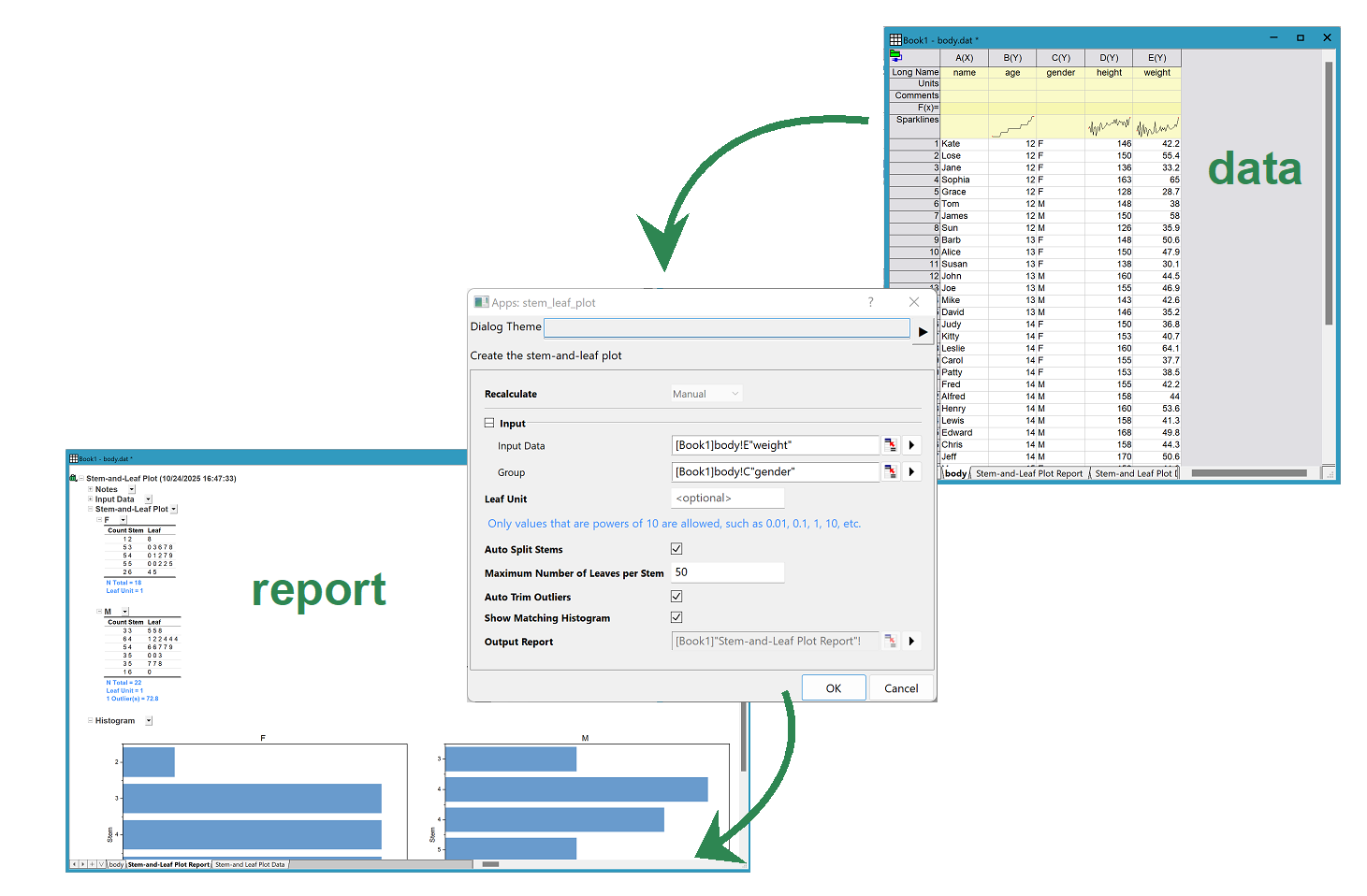Select the body sheet tab in data window
The width and height of the screenshot is (1367, 896).
(955, 473)
